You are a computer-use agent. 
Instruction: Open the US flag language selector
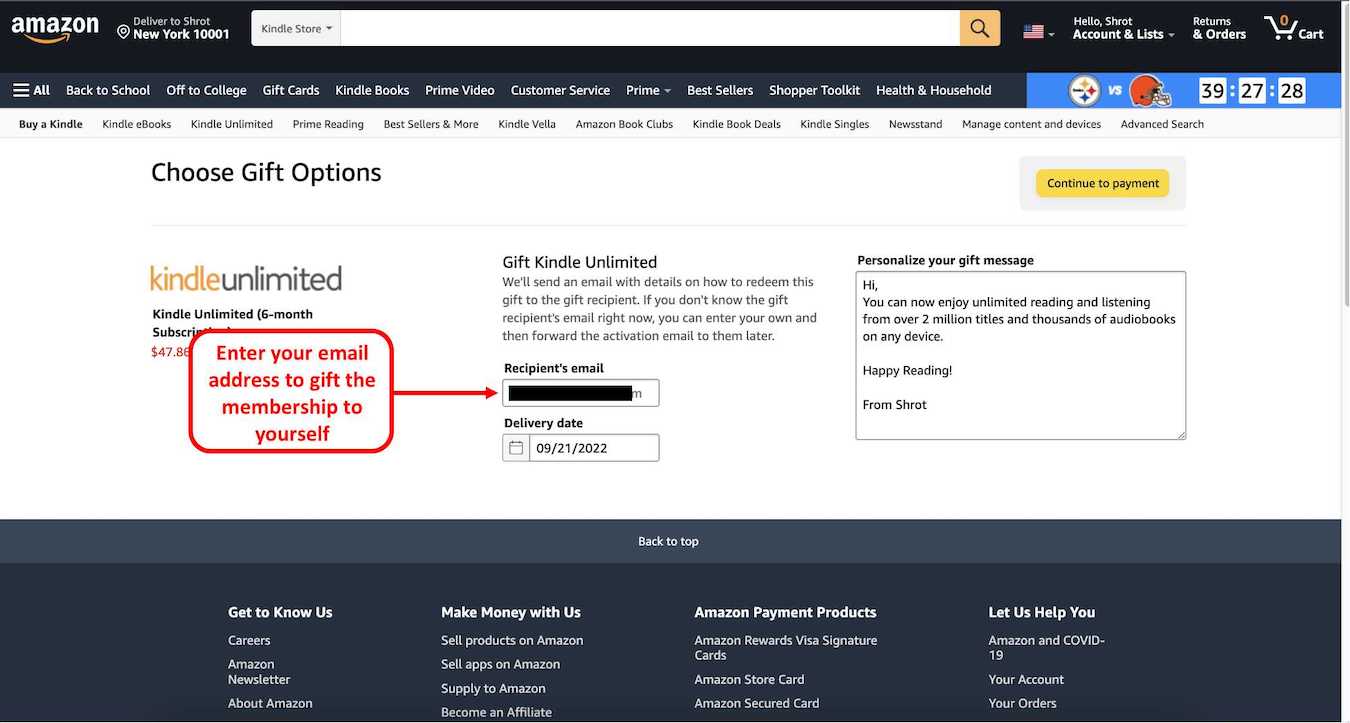[x=1039, y=32]
